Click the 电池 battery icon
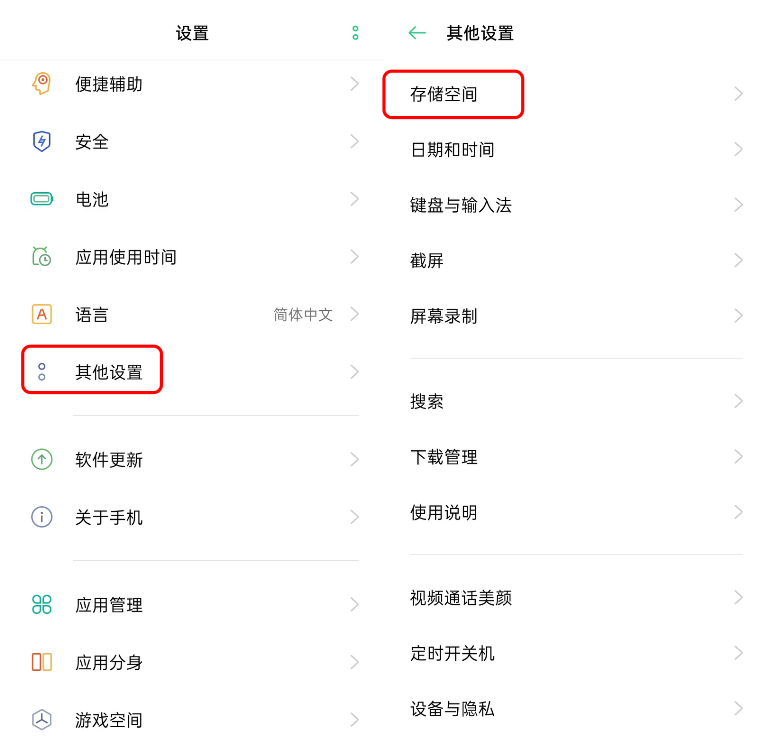769x753 pixels. point(41,199)
